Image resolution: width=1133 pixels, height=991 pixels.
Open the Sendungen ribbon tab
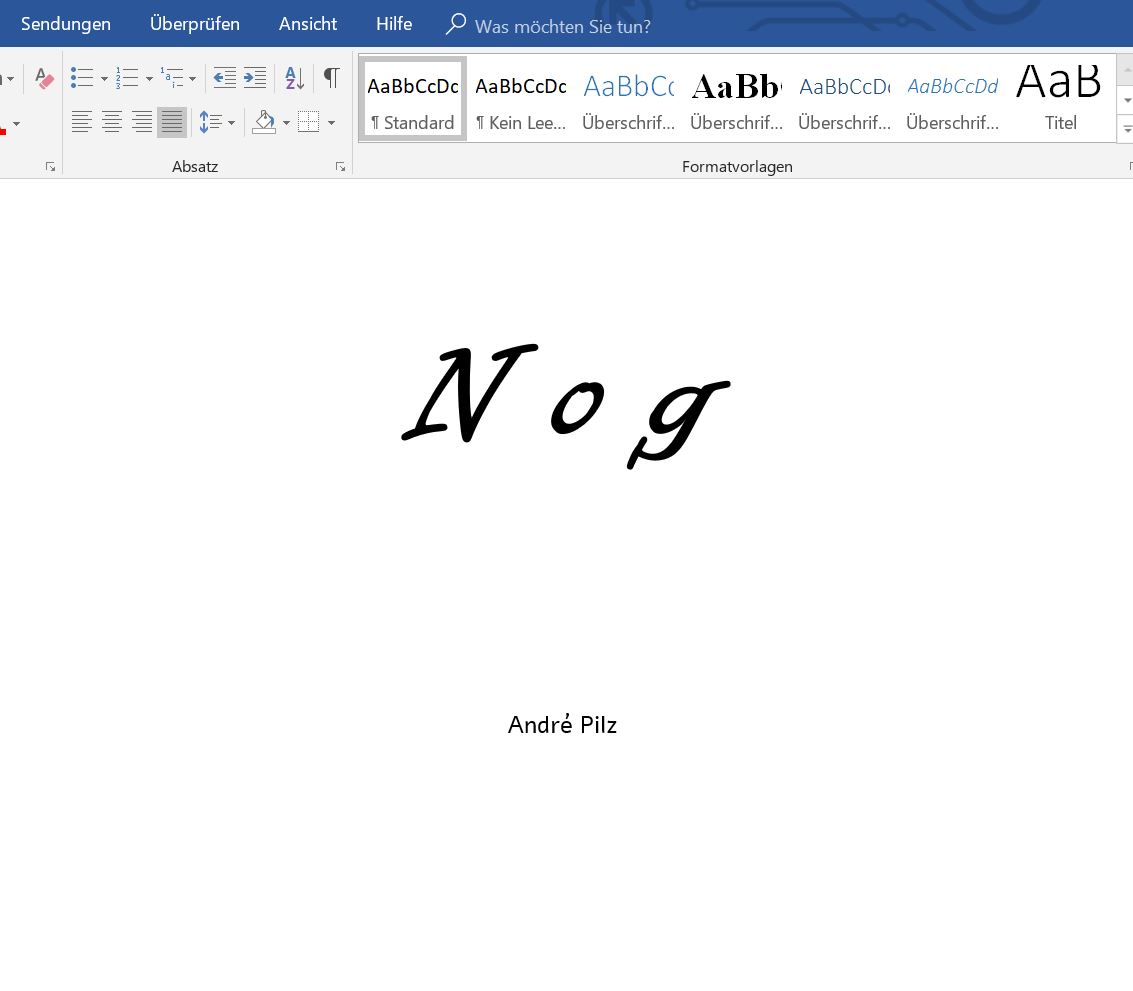(x=66, y=24)
